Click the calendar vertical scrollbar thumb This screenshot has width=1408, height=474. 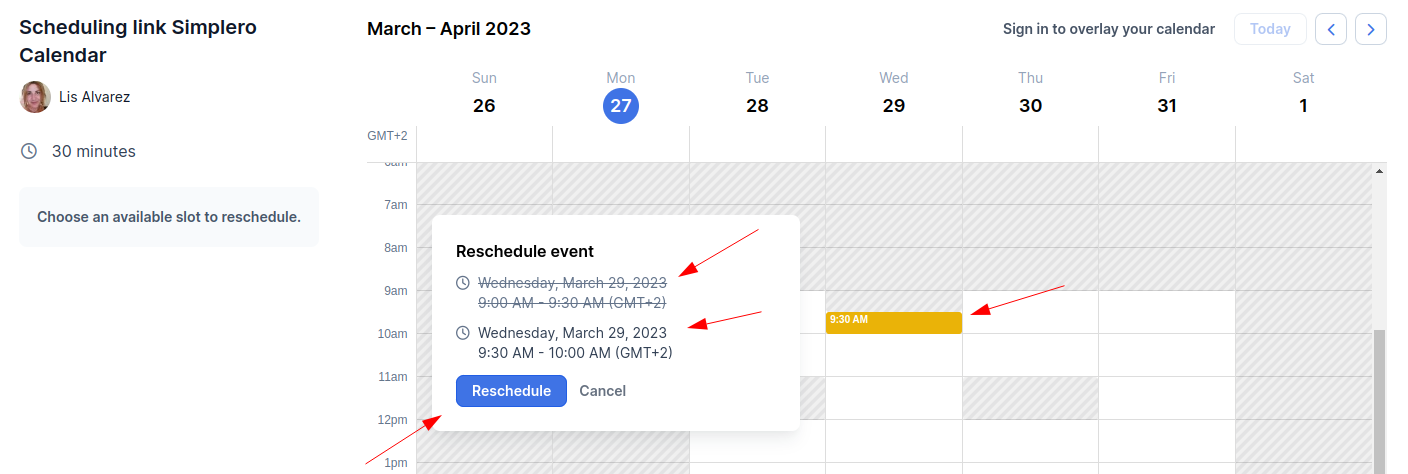[1380, 402]
